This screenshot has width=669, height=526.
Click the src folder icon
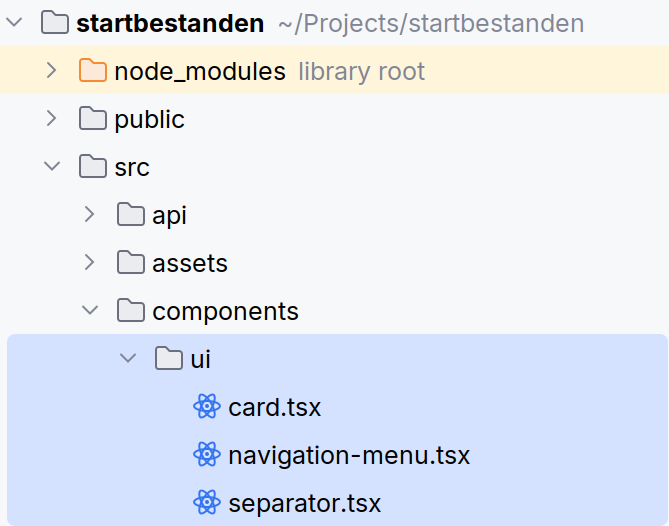[x=92, y=167]
